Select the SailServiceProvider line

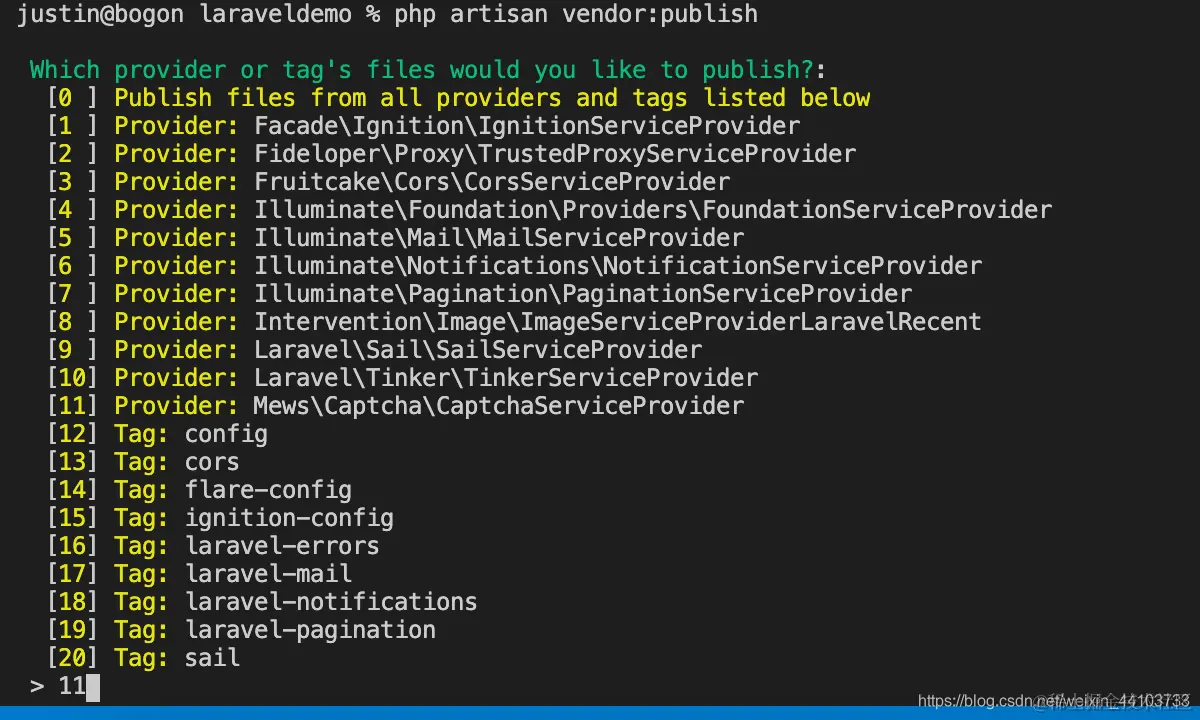coord(374,350)
